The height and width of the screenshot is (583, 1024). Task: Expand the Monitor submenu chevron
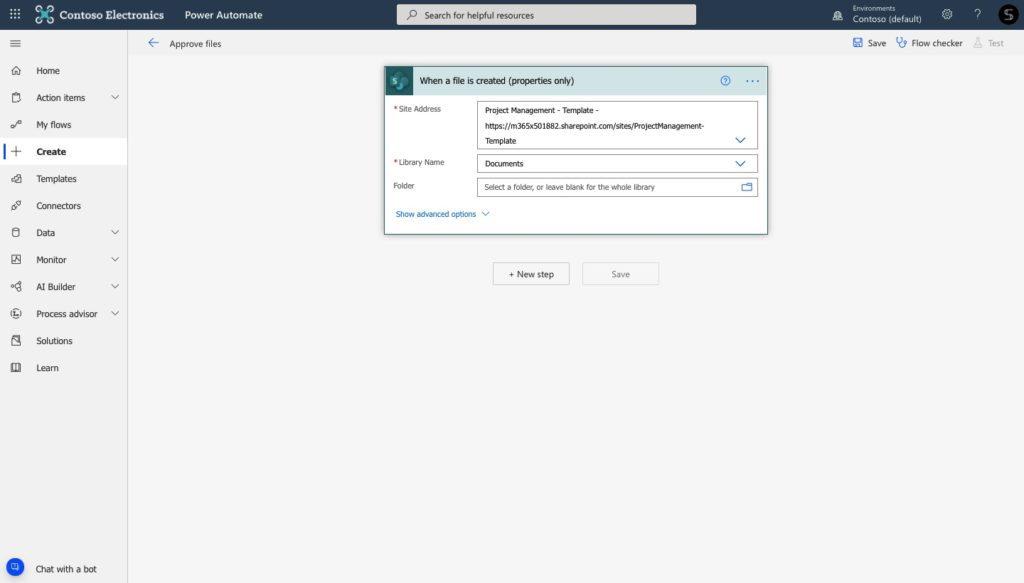click(115, 259)
